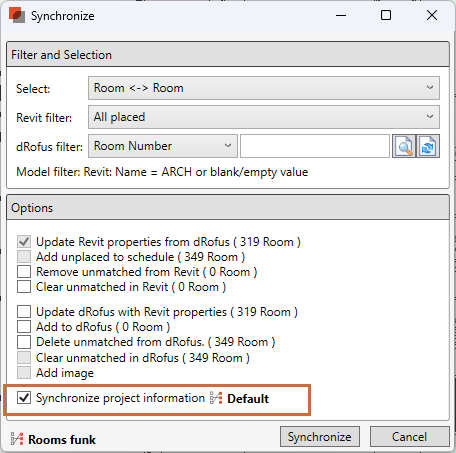The image size is (456, 453).
Task: Check Update dRofus with Revit properties
Action: [x=24, y=312]
